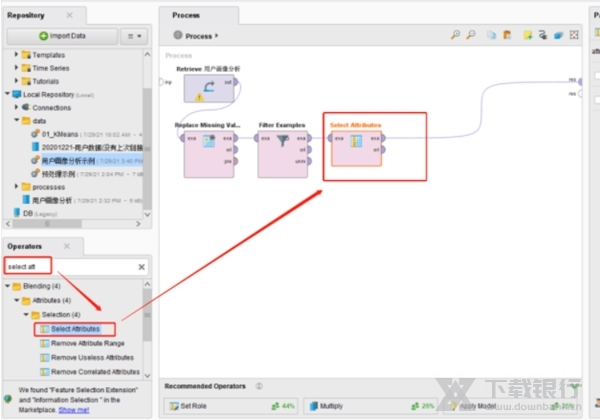Add the recommended Set Role operator
Viewport: 600px width, 420px height.
[193, 406]
